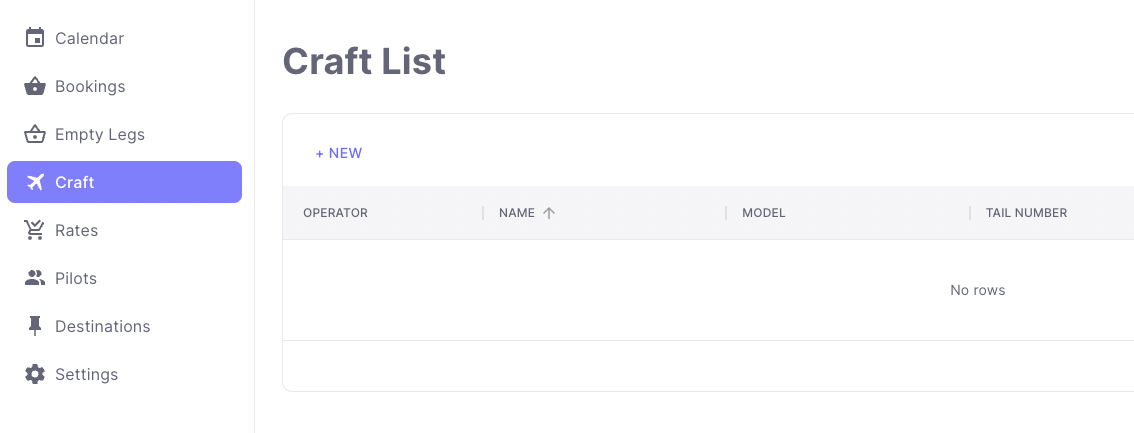This screenshot has width=1134, height=433.
Task: Click the Destinations pin icon
Action: pos(35,326)
